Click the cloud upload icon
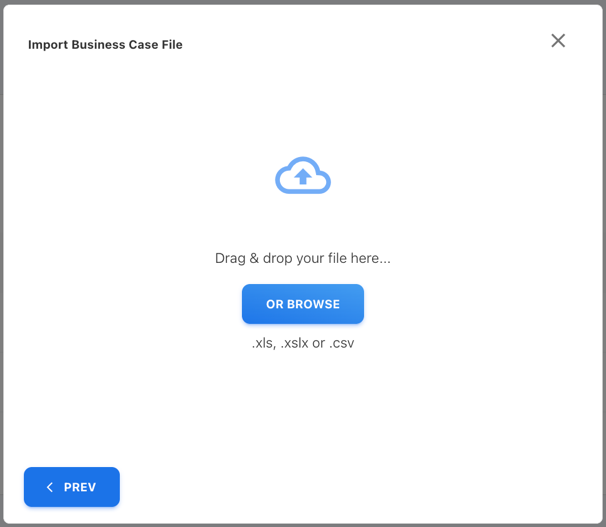This screenshot has height=527, width=606. (x=303, y=176)
